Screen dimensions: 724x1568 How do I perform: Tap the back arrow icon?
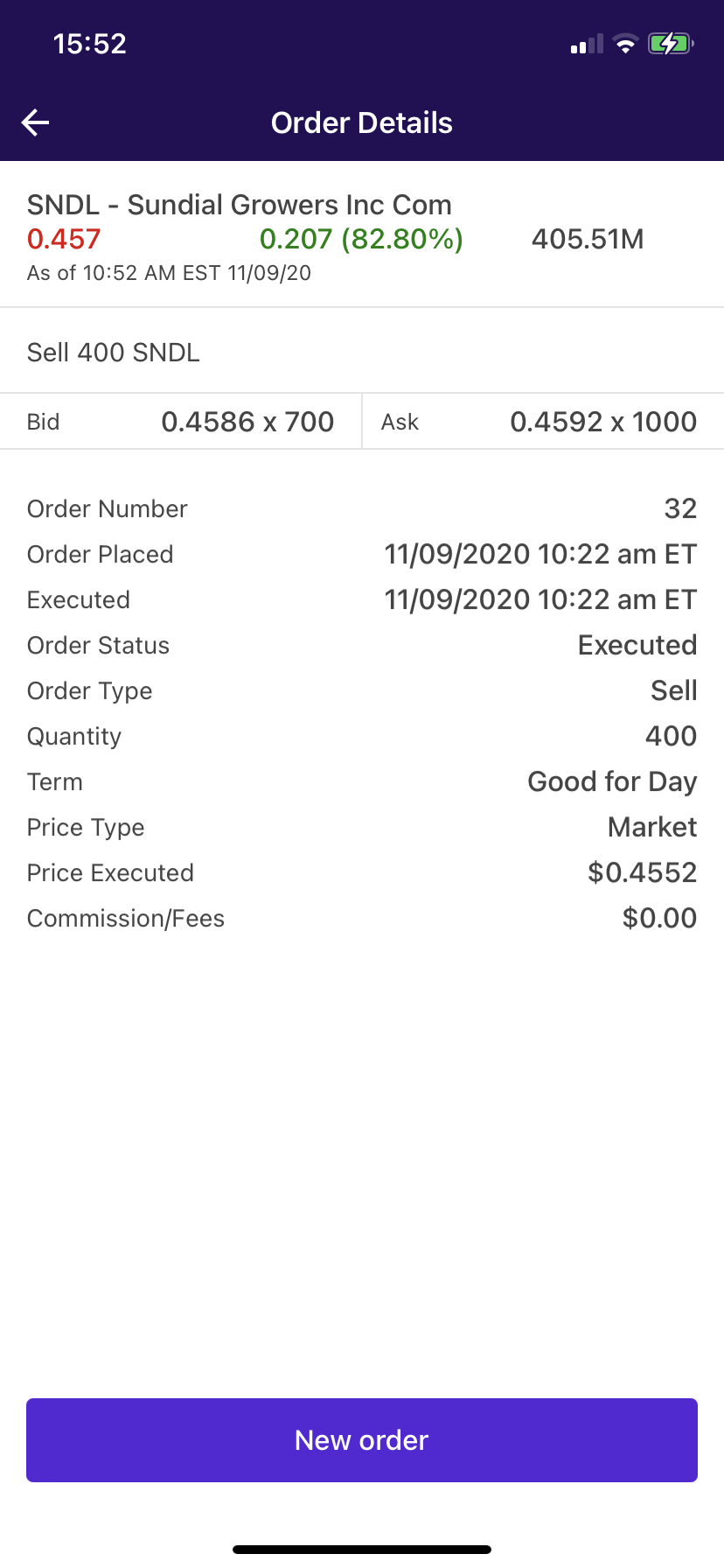pos(36,122)
